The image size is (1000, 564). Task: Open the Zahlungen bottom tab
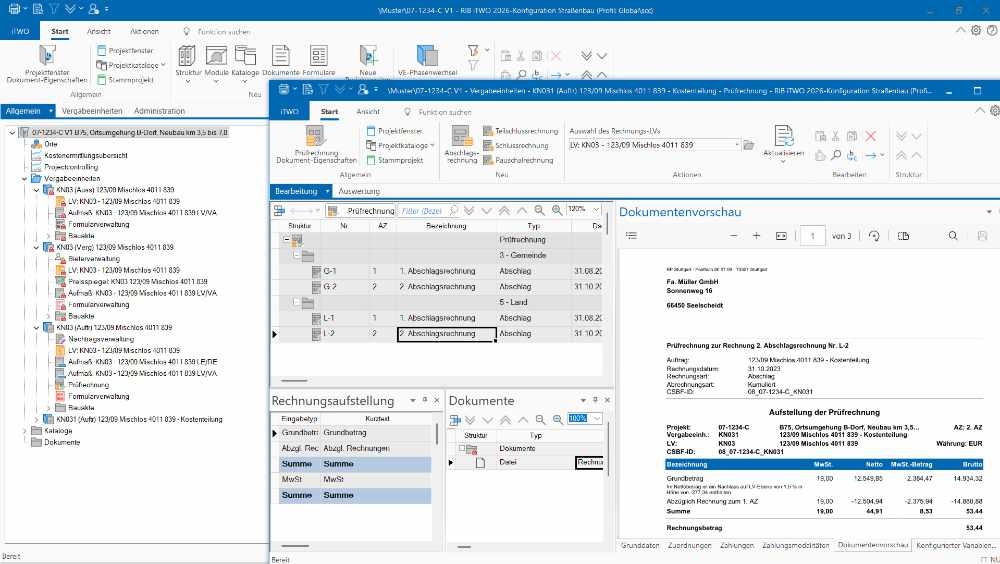click(x=737, y=545)
